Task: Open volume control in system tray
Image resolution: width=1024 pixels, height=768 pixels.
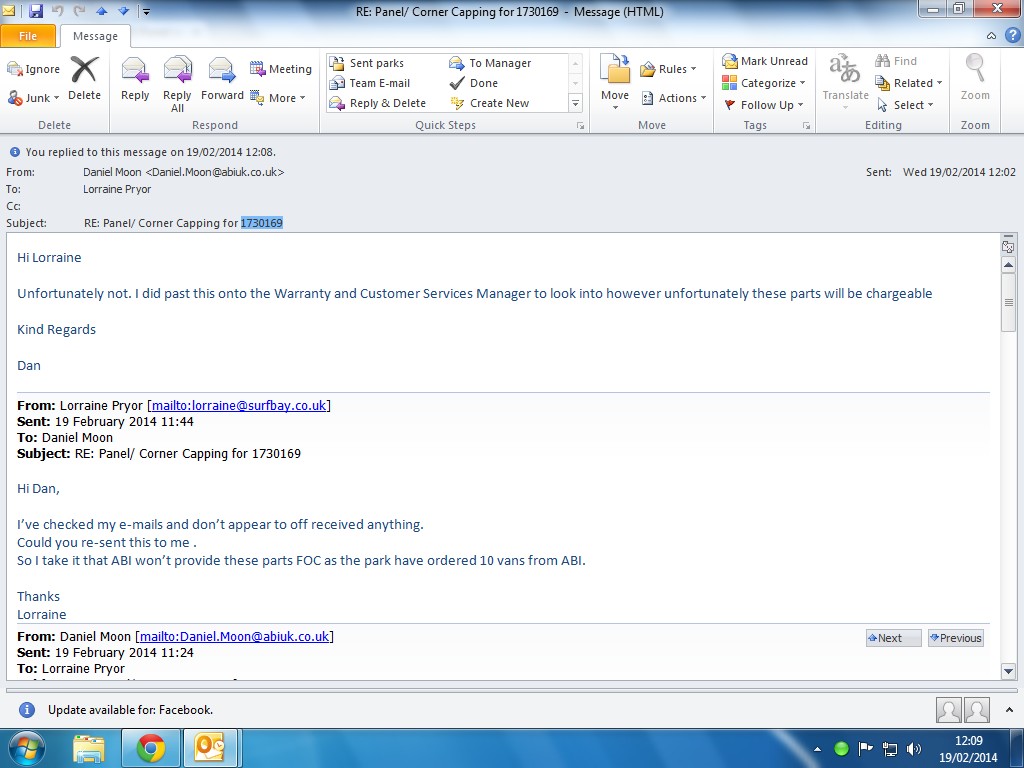Action: (x=914, y=749)
